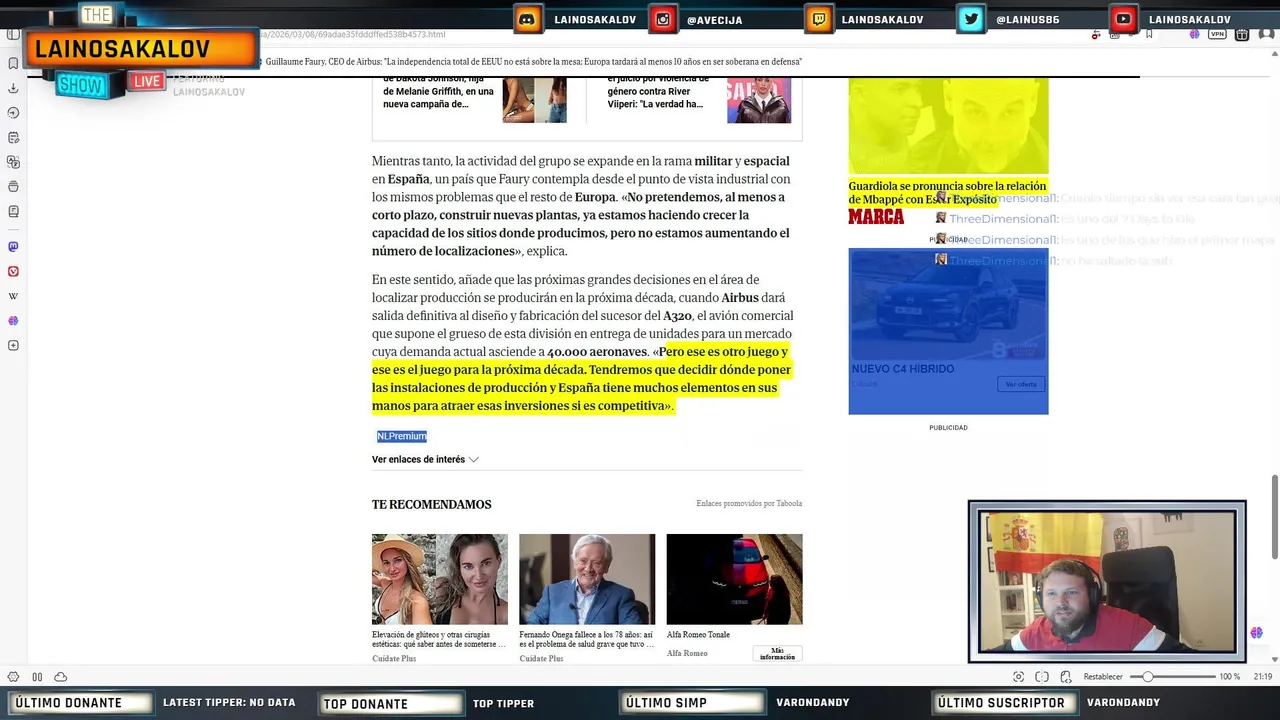This screenshot has width=1280, height=720.
Task: Open the purple brain web panel
Action: pyautogui.click(x=13, y=321)
